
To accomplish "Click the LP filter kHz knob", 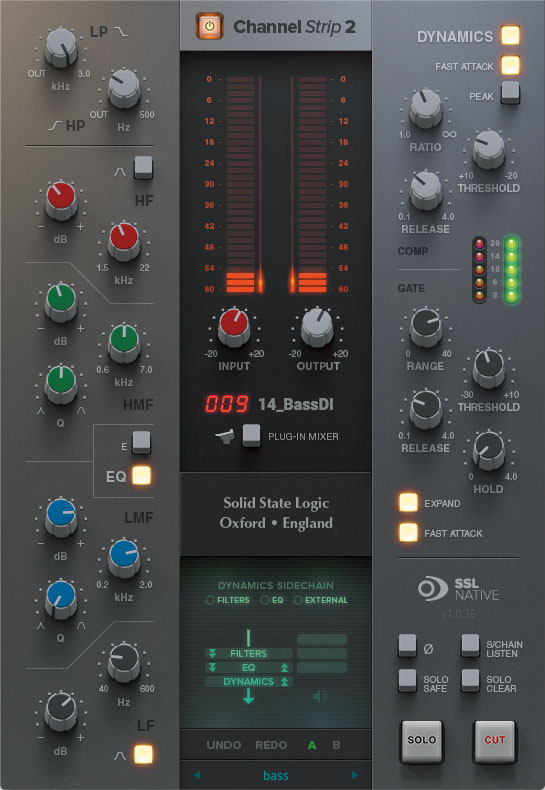I will tap(61, 47).
